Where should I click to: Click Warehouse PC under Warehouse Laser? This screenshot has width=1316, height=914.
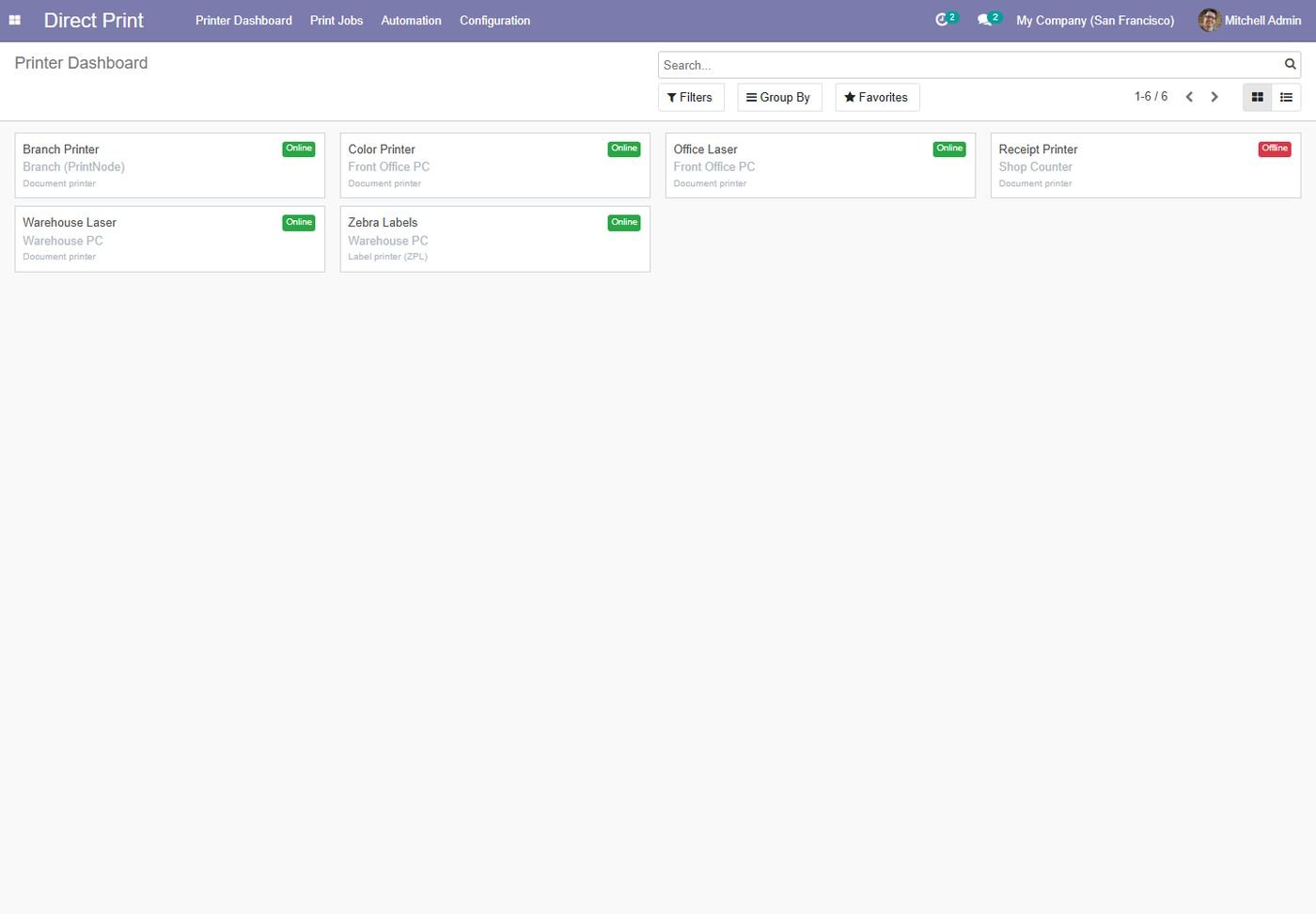63,241
